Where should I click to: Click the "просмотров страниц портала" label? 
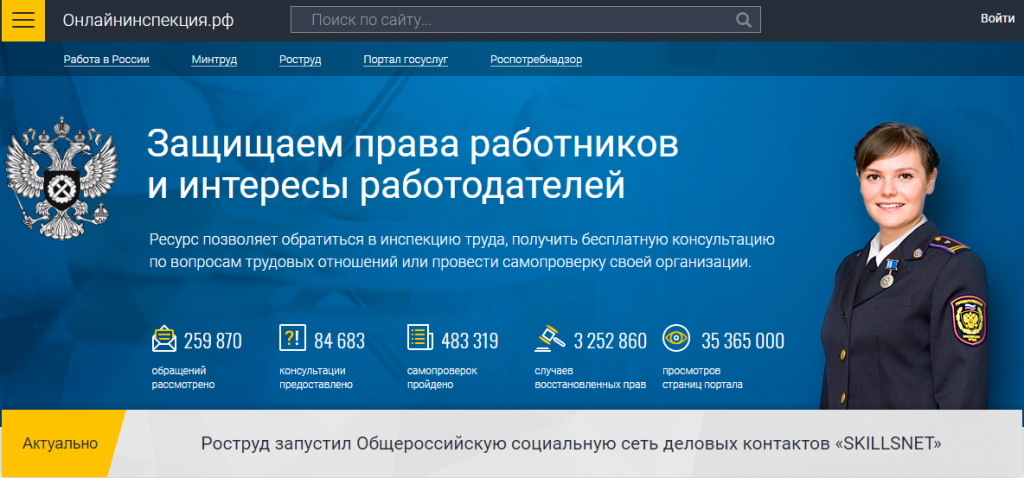[703, 377]
